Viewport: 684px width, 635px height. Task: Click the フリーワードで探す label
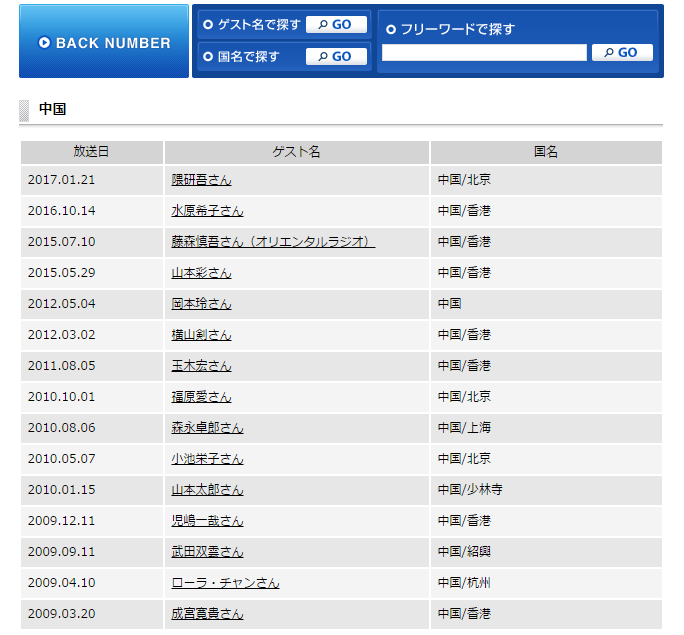tap(458, 29)
